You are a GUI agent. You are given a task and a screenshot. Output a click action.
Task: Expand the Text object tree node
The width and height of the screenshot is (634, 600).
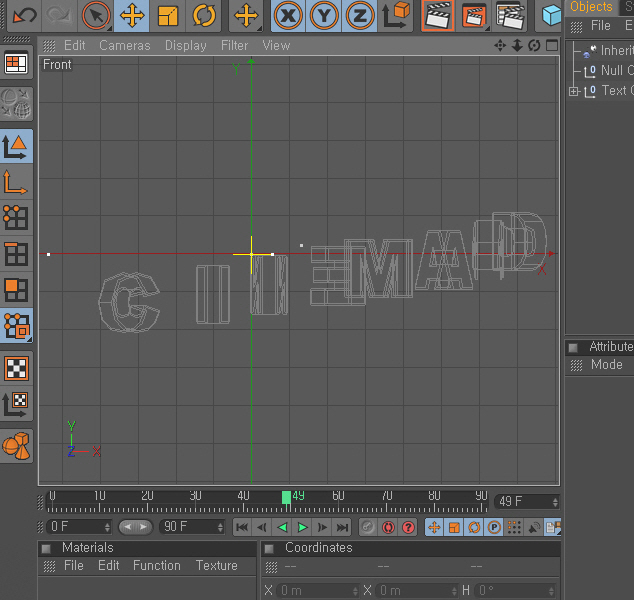(573, 91)
